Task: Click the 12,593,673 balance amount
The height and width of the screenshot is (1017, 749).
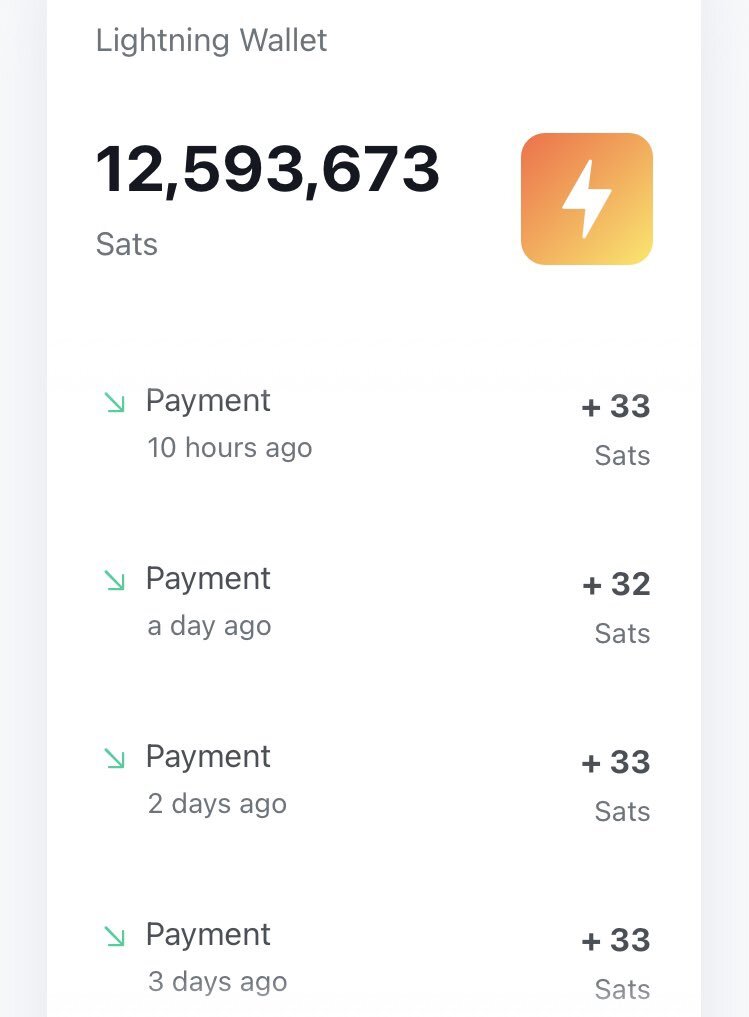Action: pos(268,170)
